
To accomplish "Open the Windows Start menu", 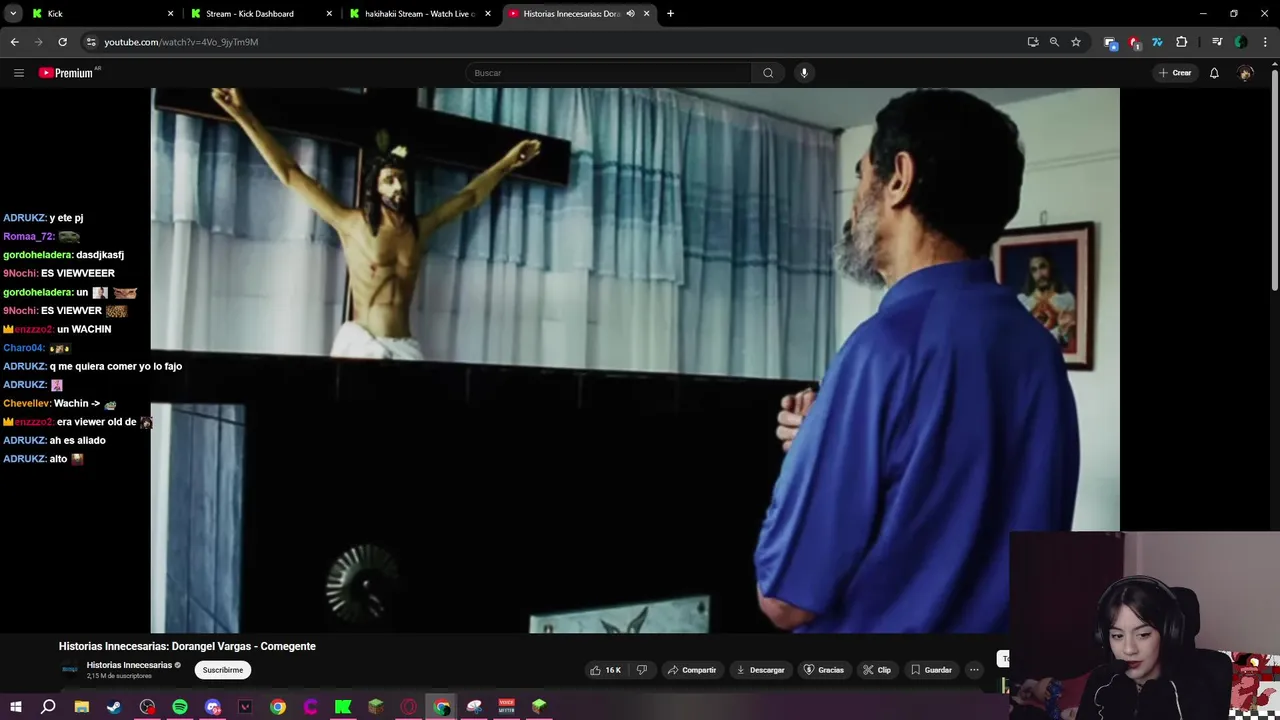I will (x=16, y=707).
